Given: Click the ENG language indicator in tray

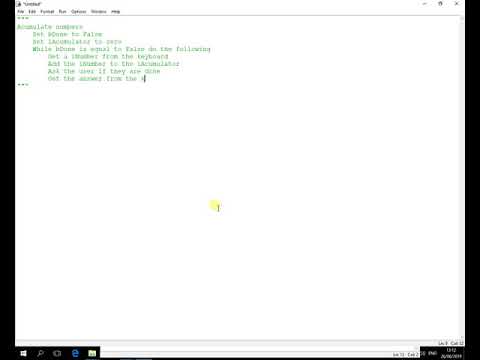Looking at the screenshot, I should coord(433,353).
